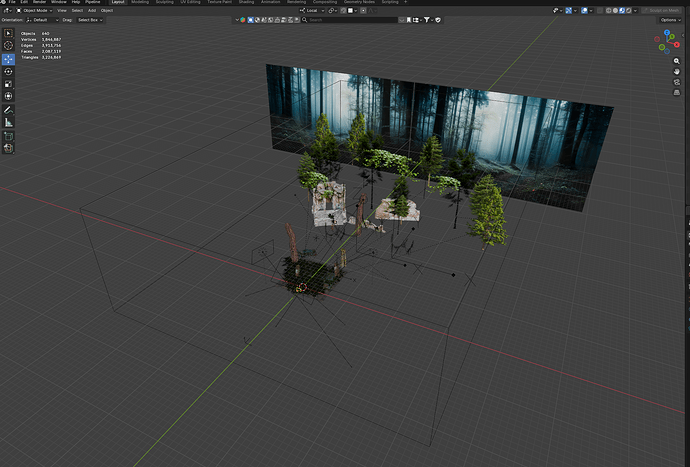
Task: Click the asset Search field
Action: point(352,20)
